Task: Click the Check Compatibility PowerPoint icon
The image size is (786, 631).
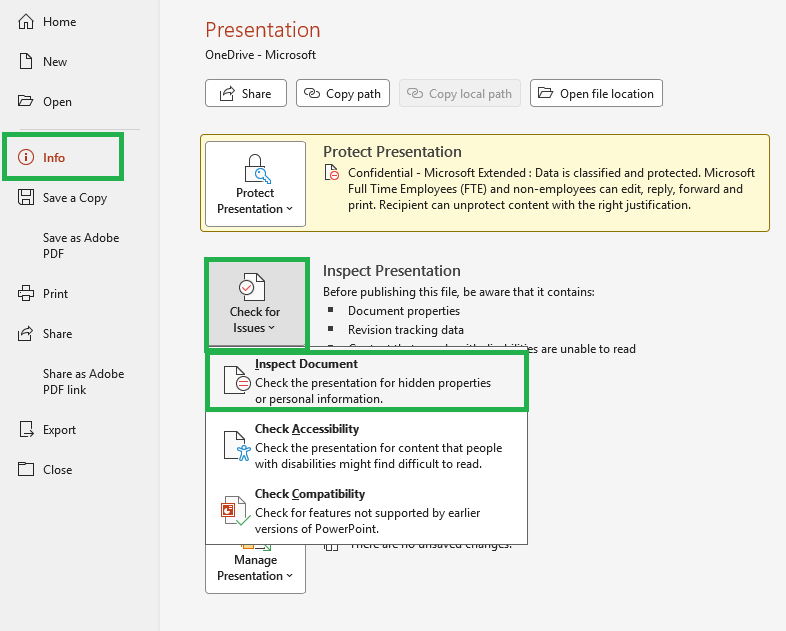Action: tap(235, 511)
